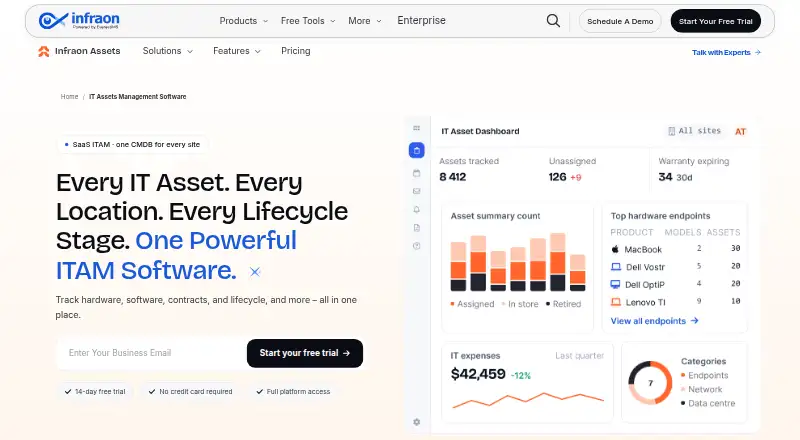Click the Assets tracked 8 412 value
Image resolution: width=800 pixels, height=440 pixels.
click(x=453, y=177)
